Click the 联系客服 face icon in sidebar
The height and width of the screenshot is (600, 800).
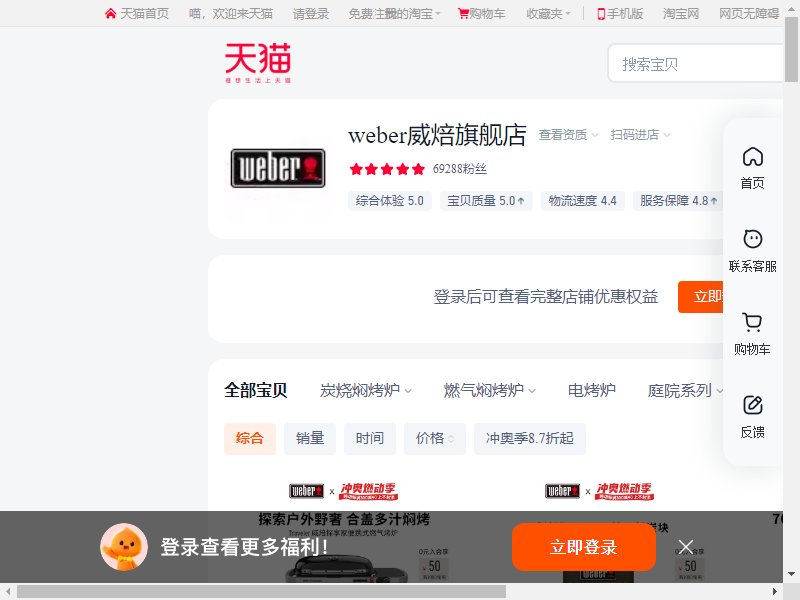pyautogui.click(x=753, y=239)
